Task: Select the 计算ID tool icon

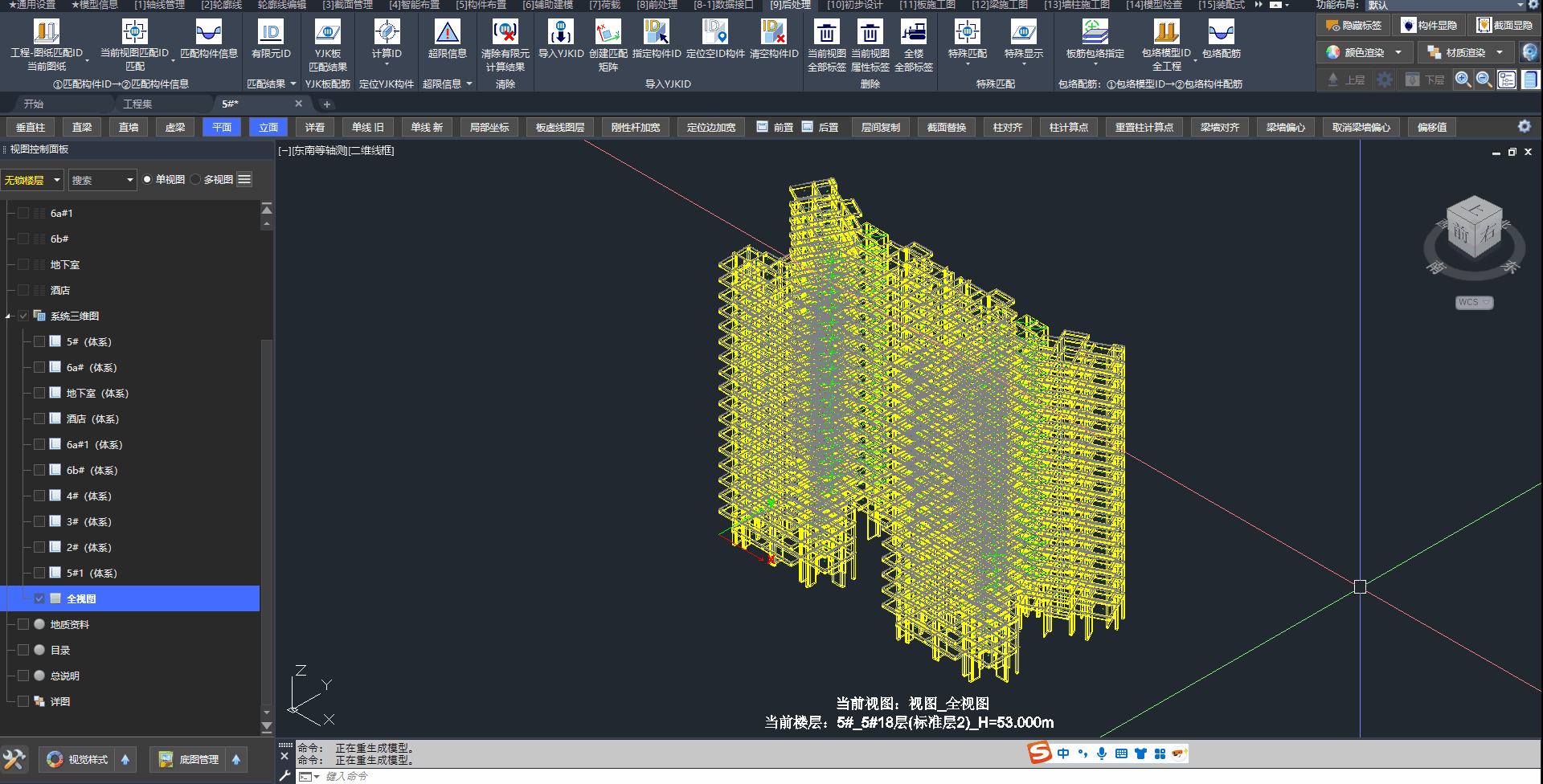Action: [x=387, y=33]
